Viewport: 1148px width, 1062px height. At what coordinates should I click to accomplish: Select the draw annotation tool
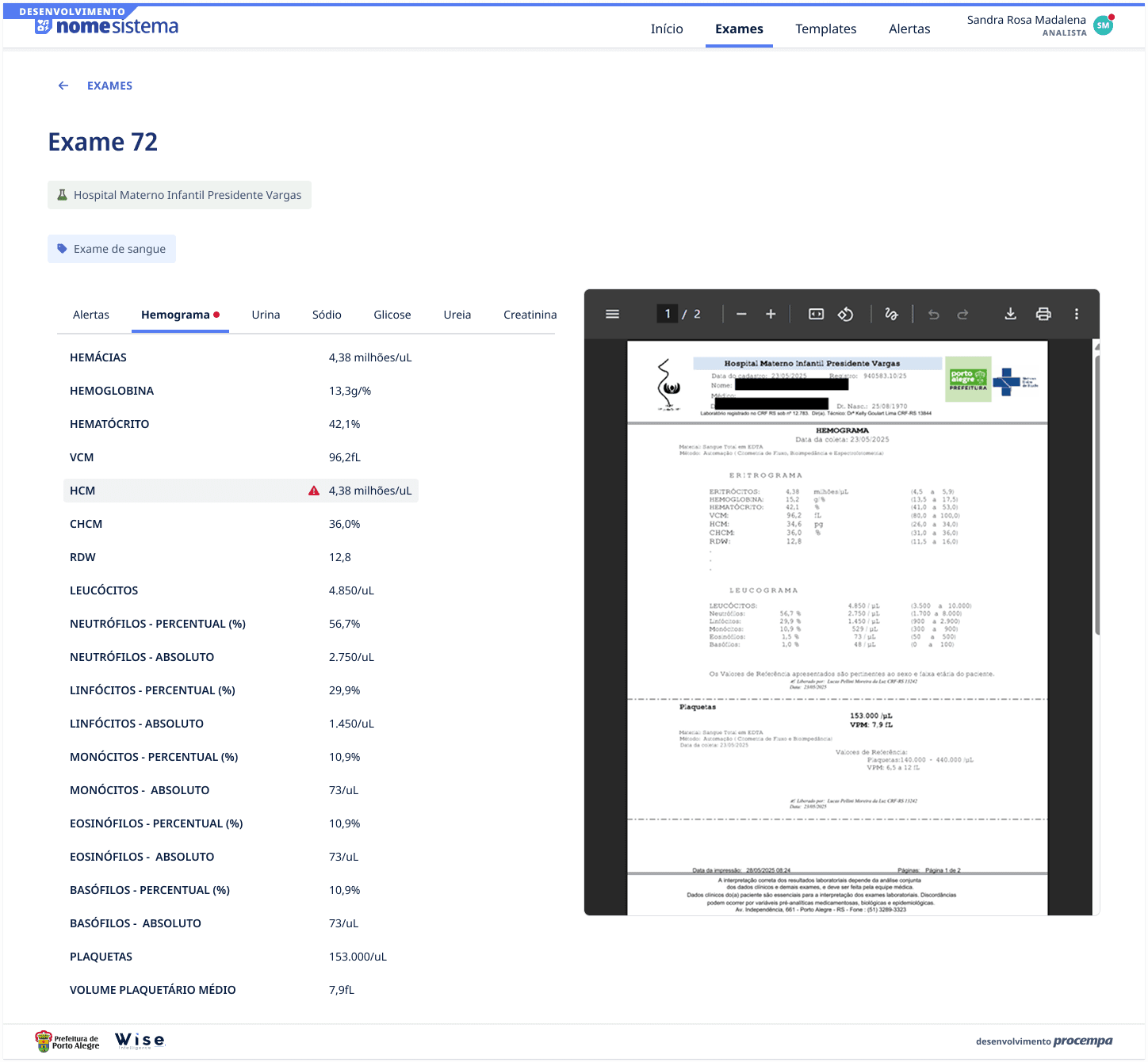(891, 313)
